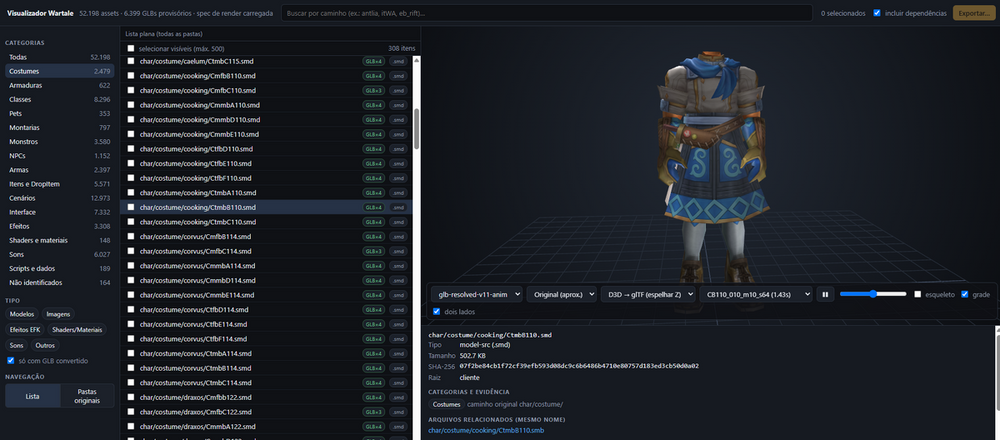This screenshot has width=1000, height=440.
Task: Uncheck the 'dois lados' option
Action: click(436, 312)
